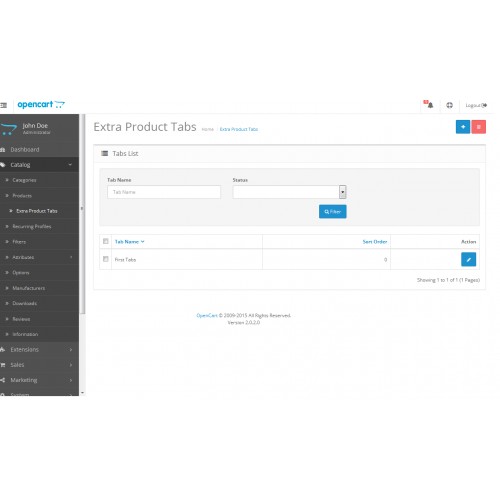The height and width of the screenshot is (500, 500).
Task: Expand the Marketing sidebar menu
Action: click(x=39, y=380)
